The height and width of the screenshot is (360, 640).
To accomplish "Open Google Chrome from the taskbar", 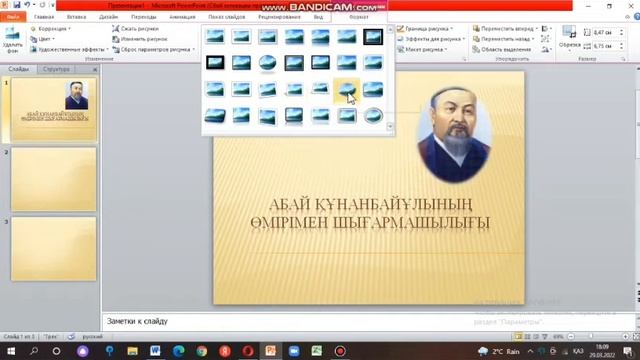I will (202, 351).
